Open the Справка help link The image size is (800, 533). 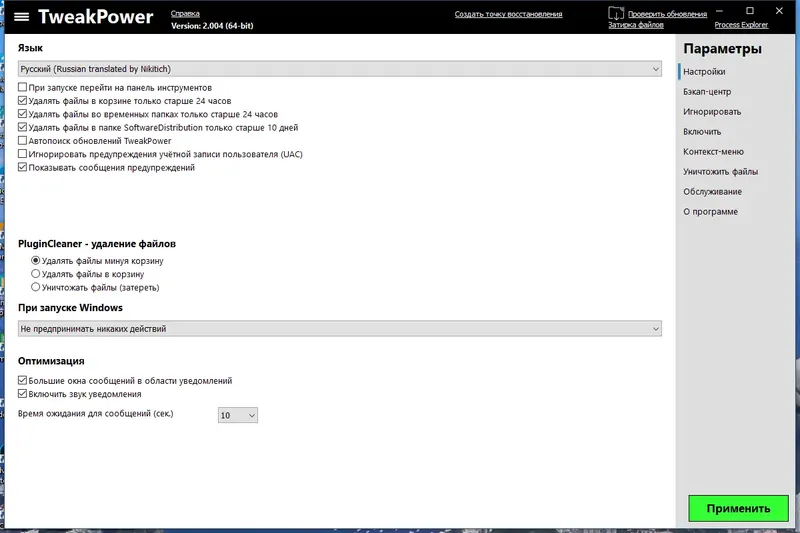coord(185,14)
